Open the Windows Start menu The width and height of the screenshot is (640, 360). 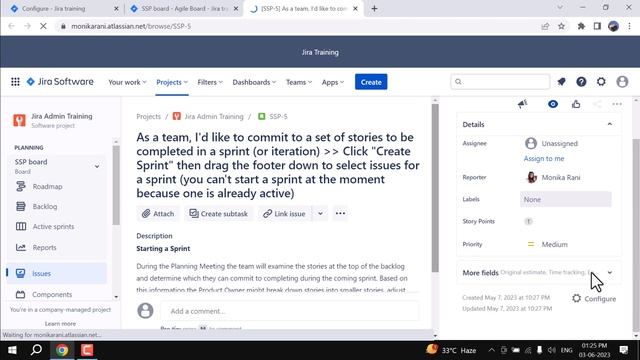point(12,350)
